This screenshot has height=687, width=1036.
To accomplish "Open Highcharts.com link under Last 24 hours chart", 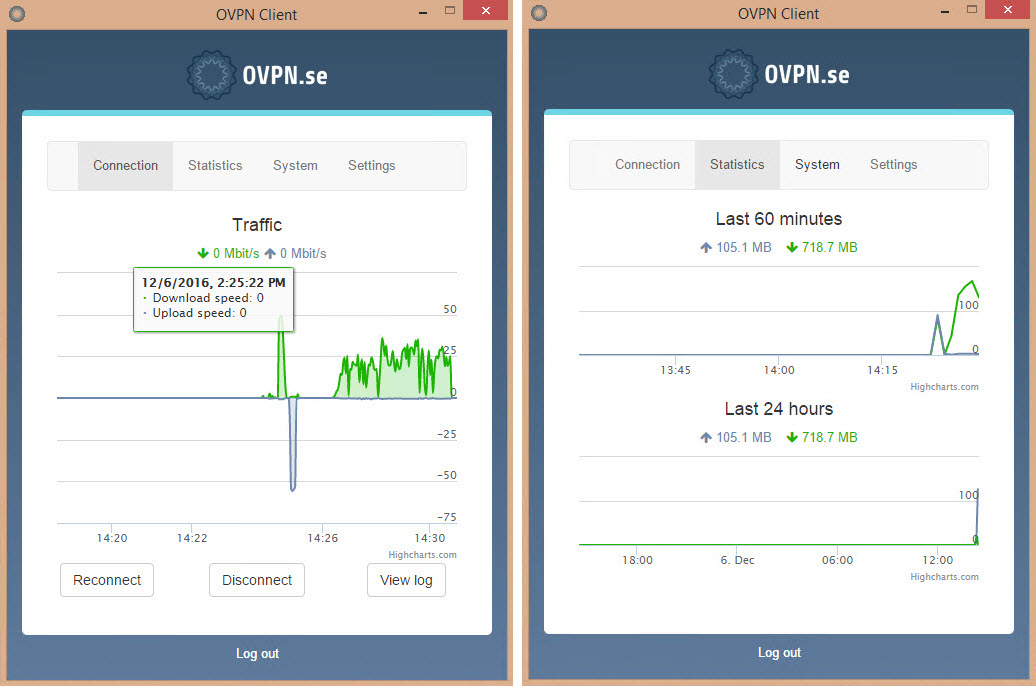I will 944,577.
